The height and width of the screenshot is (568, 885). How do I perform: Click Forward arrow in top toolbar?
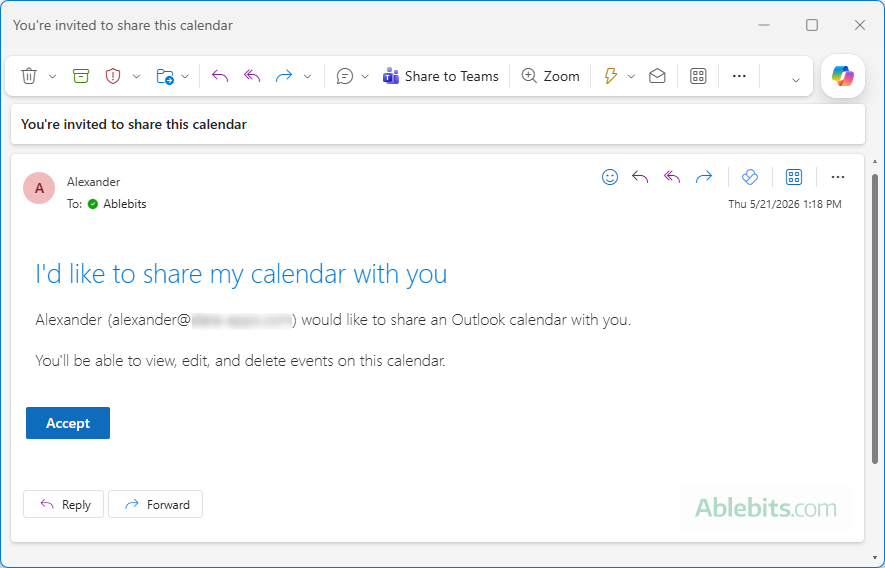283,76
